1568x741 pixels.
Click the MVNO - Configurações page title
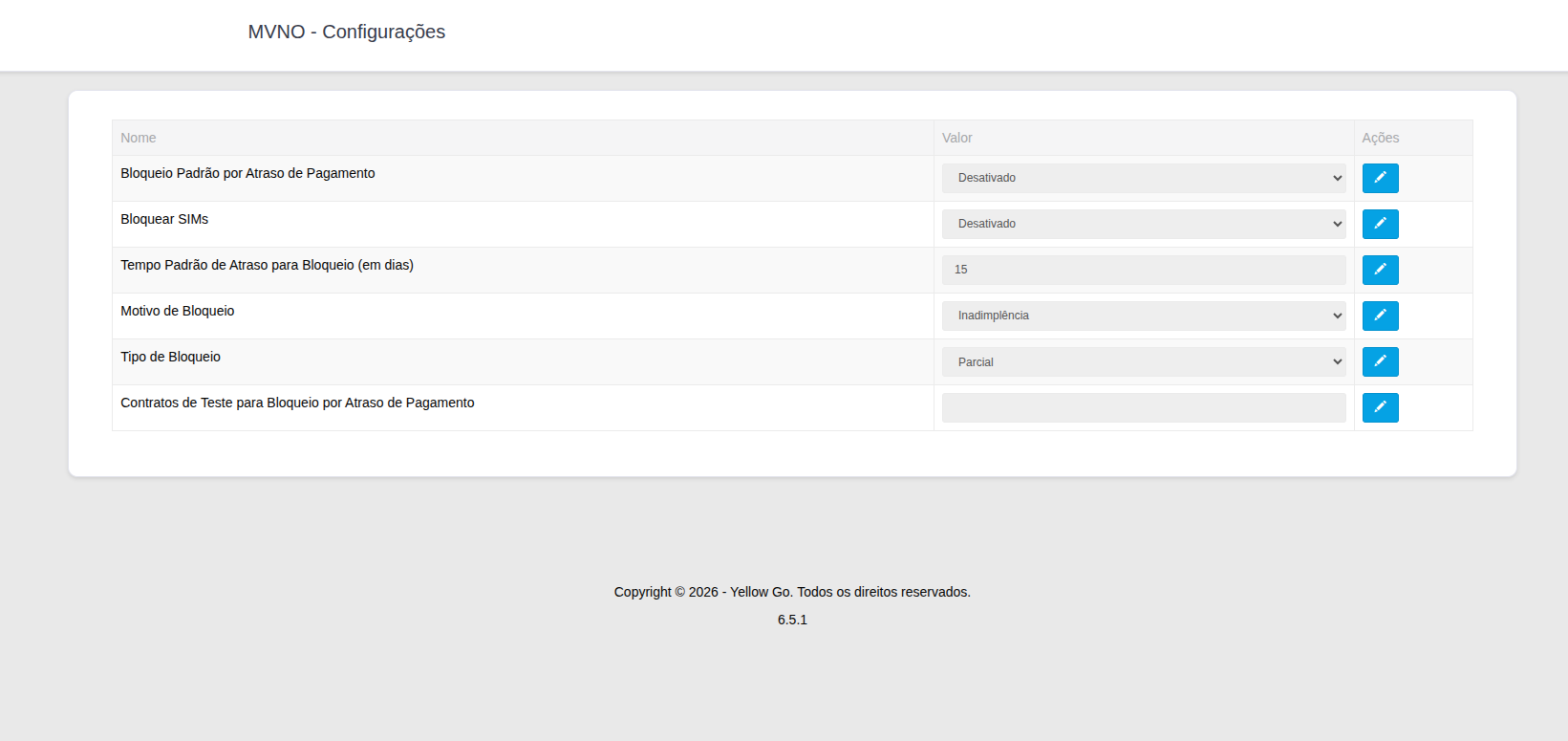click(346, 32)
